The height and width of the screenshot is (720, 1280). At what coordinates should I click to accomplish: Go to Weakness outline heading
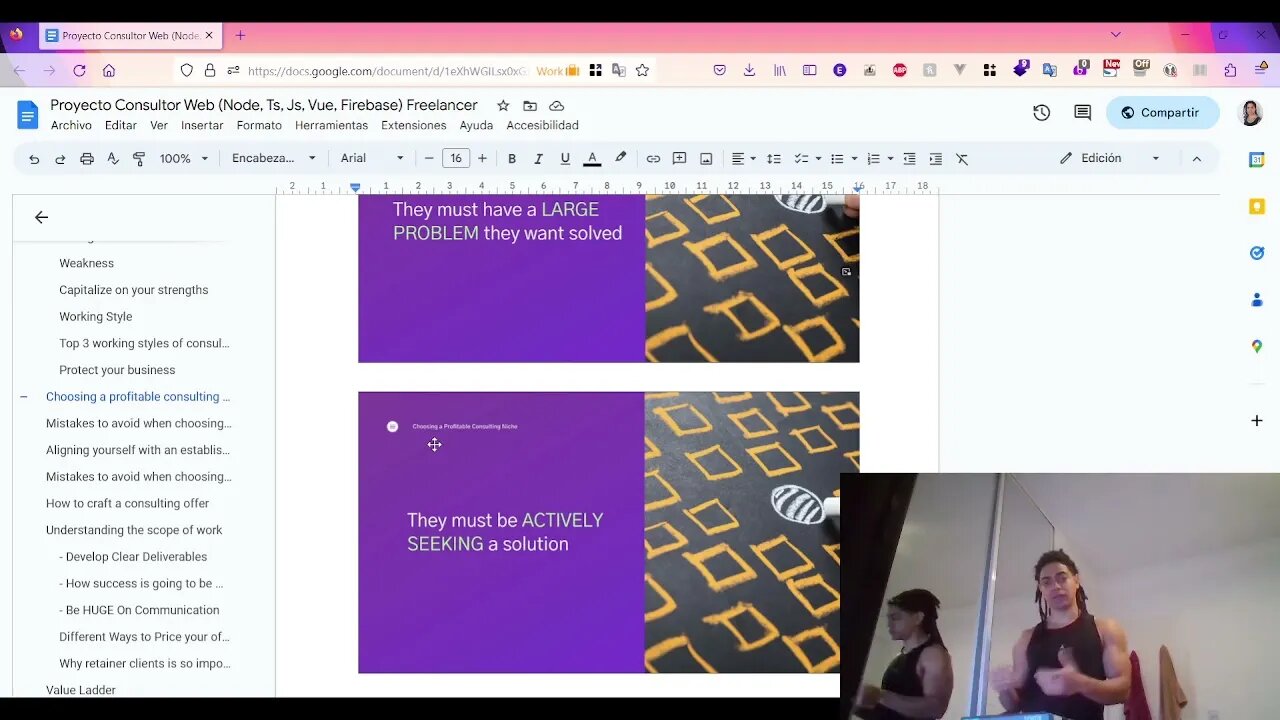click(86, 263)
